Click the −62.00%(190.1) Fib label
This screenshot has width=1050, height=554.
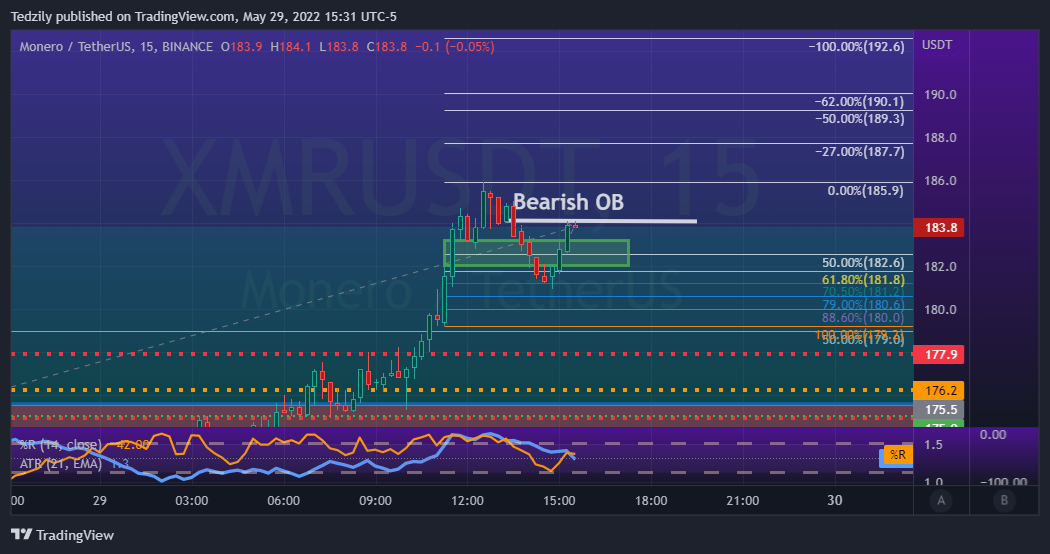pyautogui.click(x=859, y=102)
